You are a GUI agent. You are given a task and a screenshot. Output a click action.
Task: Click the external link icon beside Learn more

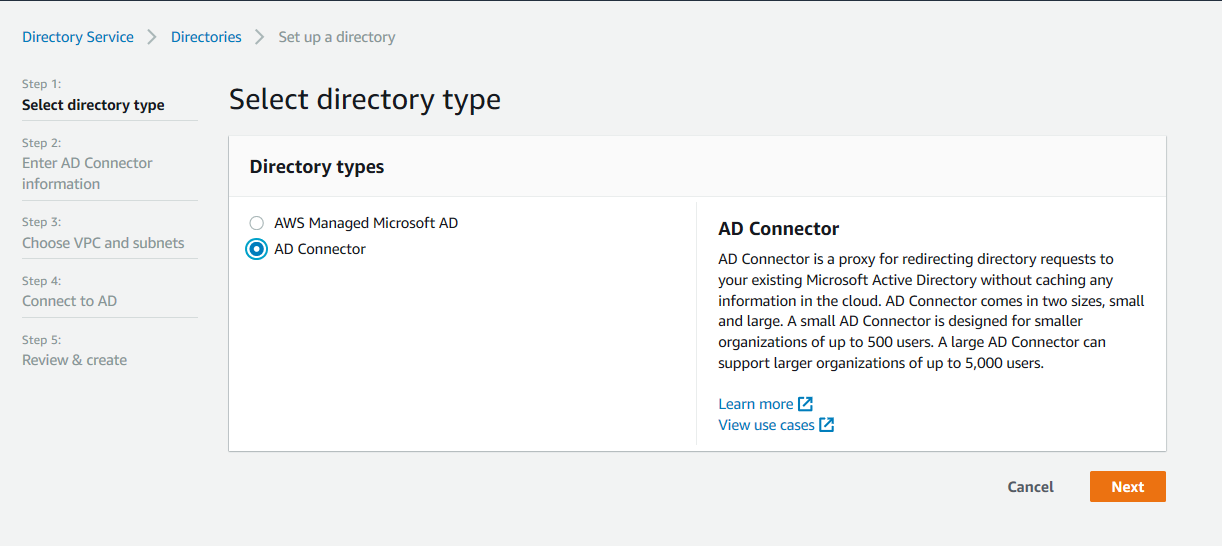pyautogui.click(x=805, y=404)
